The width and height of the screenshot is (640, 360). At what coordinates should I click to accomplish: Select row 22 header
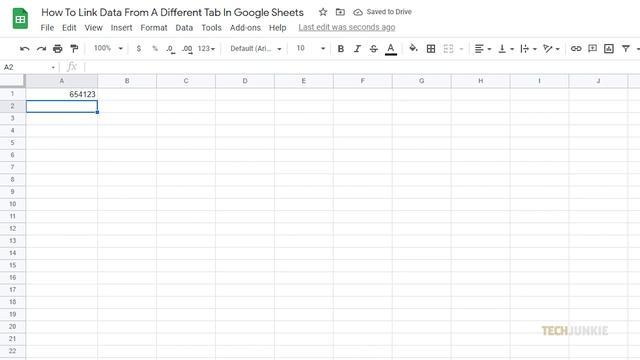tap(13, 351)
